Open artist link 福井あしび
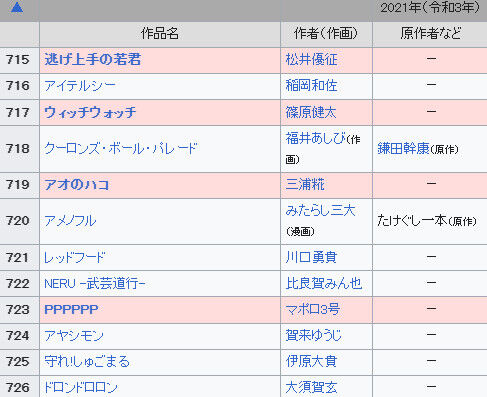Screen dimensions: 487x397 (x=316, y=138)
